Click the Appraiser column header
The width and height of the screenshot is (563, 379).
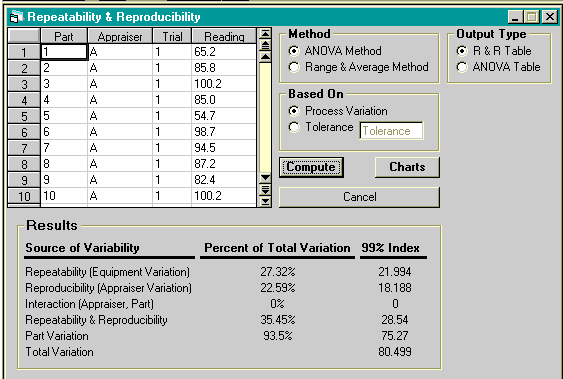[x=120, y=36]
